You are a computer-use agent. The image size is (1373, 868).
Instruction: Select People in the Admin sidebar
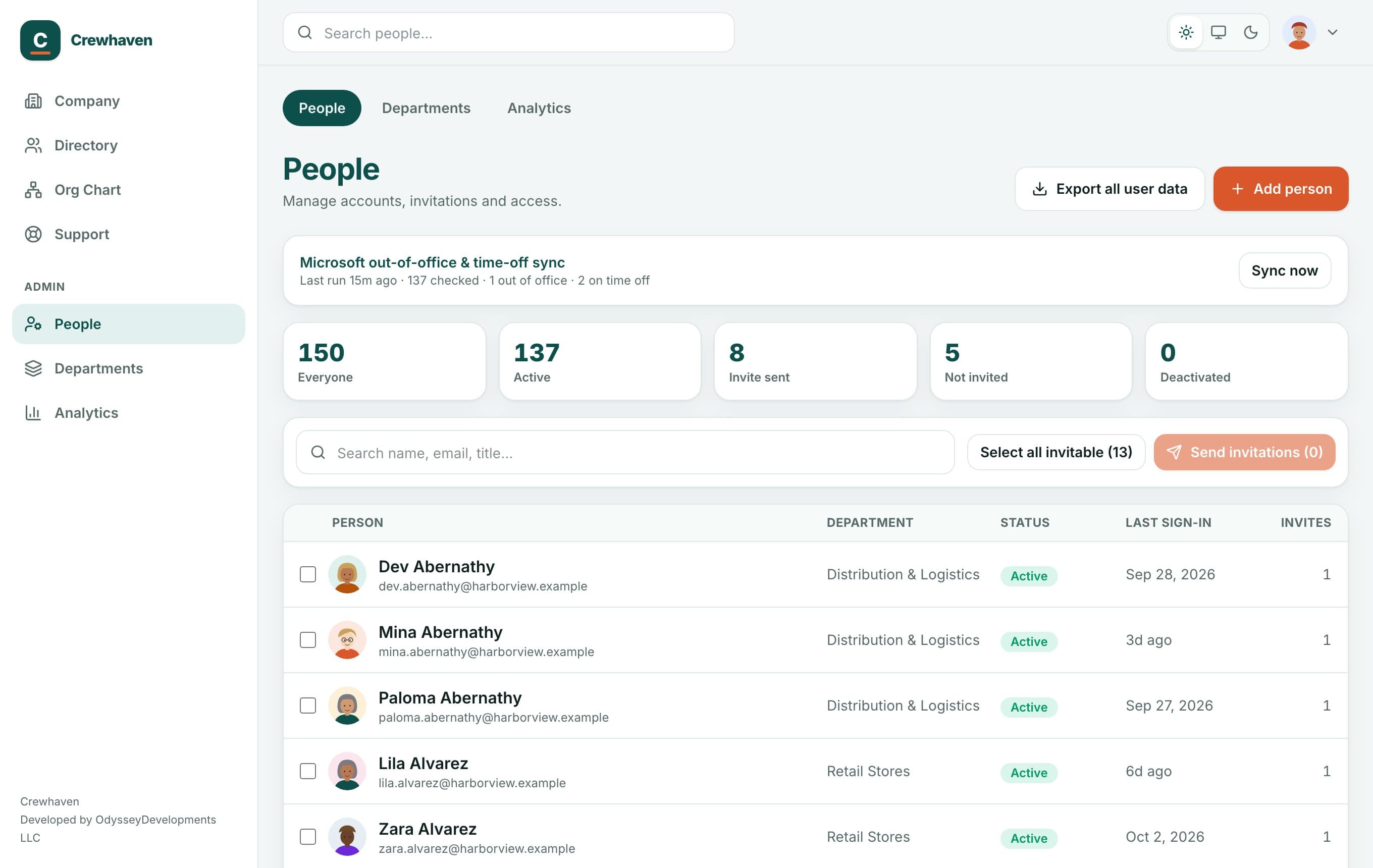coord(128,323)
